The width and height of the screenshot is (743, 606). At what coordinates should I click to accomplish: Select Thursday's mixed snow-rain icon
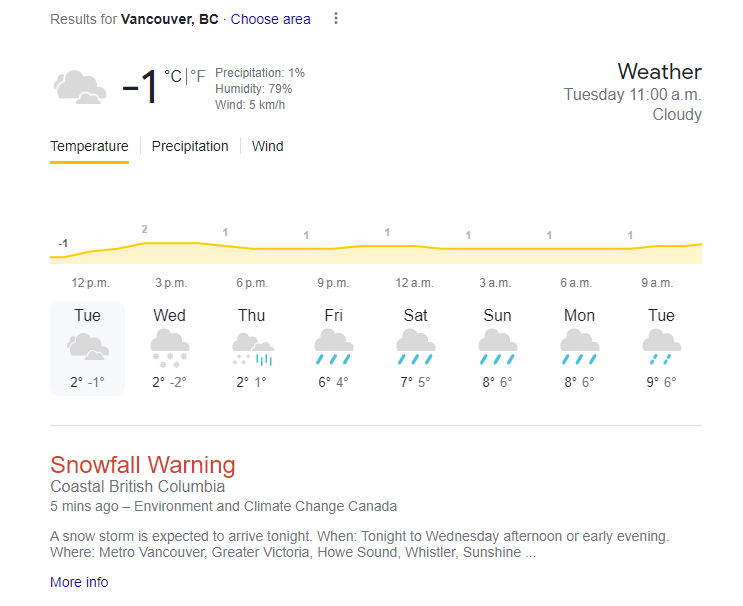[x=253, y=349]
